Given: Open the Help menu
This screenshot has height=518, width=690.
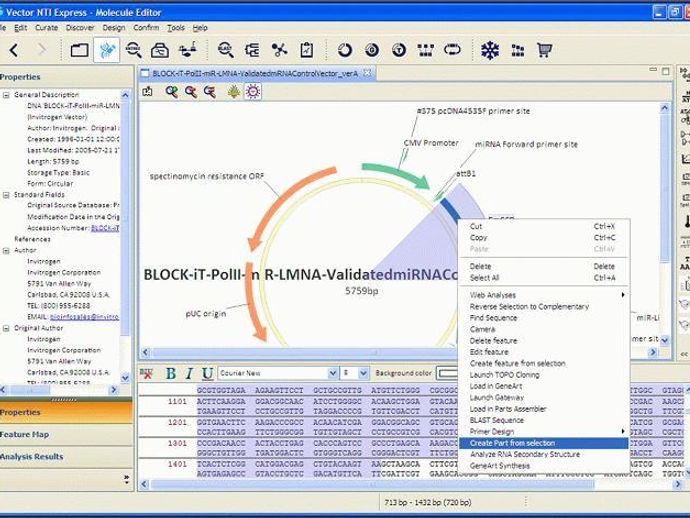Looking at the screenshot, I should tap(200, 28).
